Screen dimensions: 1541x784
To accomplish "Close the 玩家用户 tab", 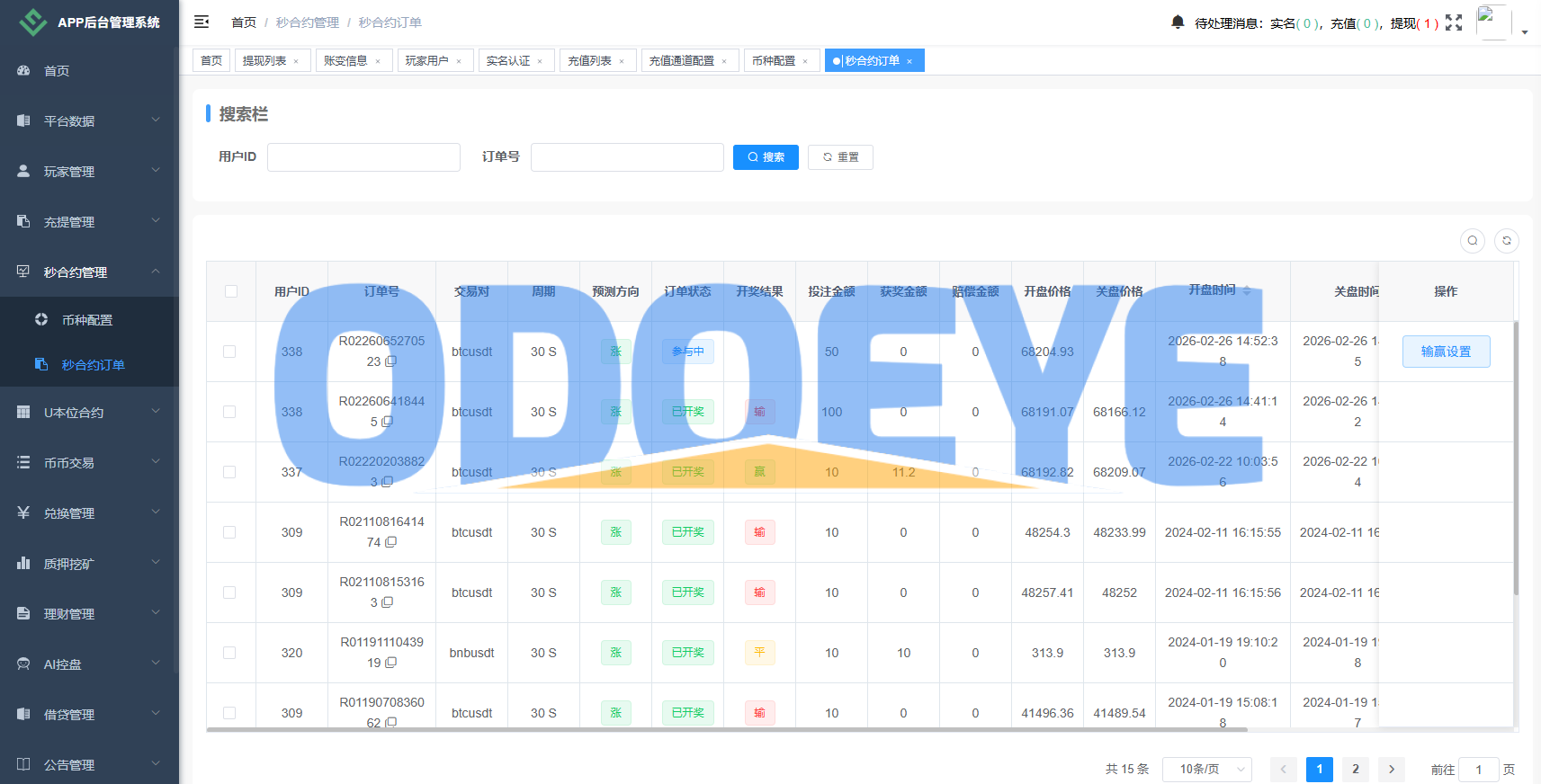I will 459,61.
